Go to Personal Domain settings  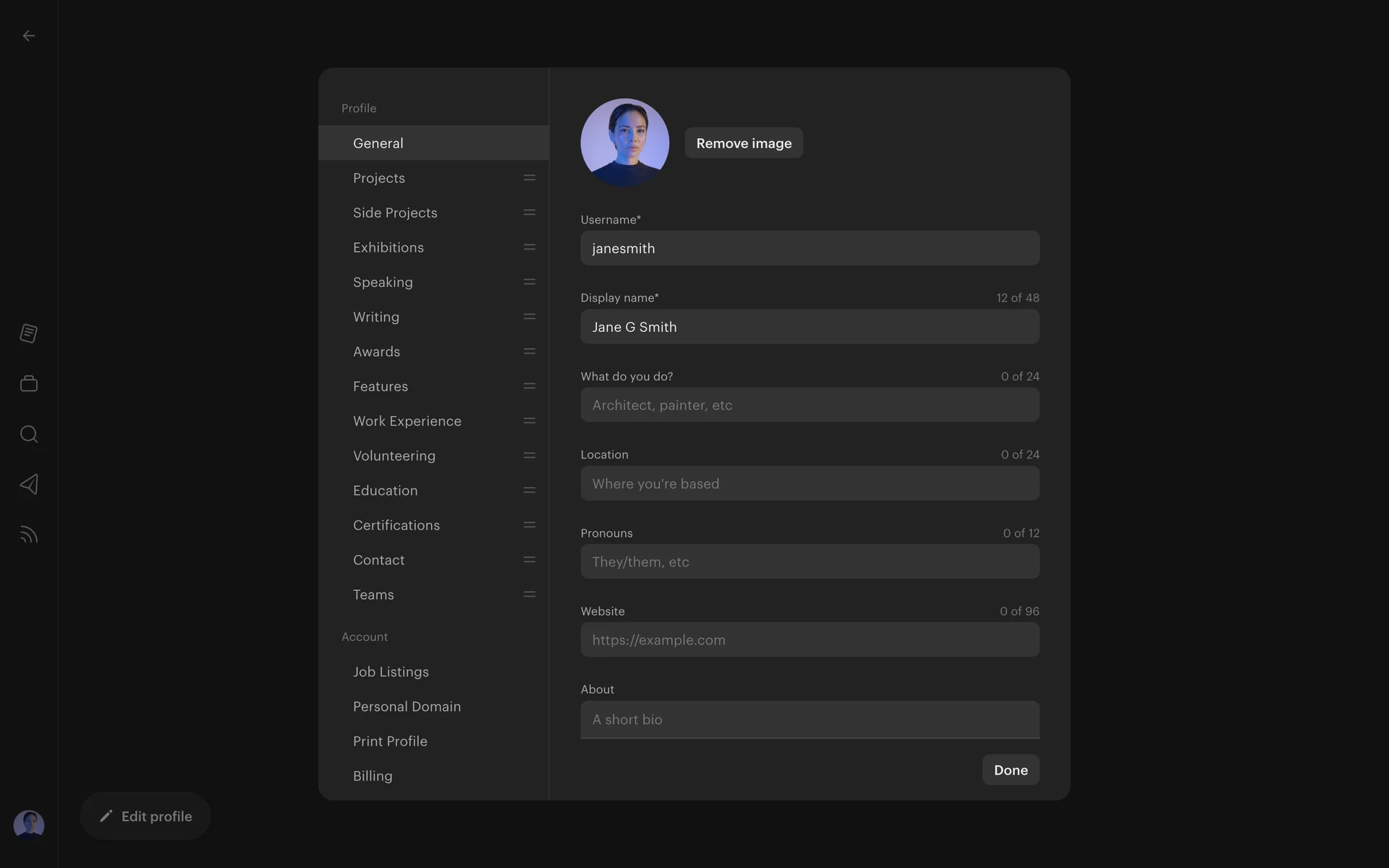tap(407, 707)
